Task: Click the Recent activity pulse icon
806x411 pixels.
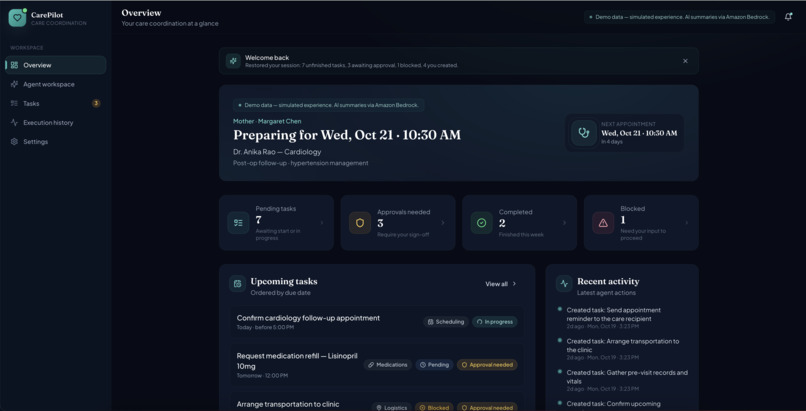Action: (564, 284)
